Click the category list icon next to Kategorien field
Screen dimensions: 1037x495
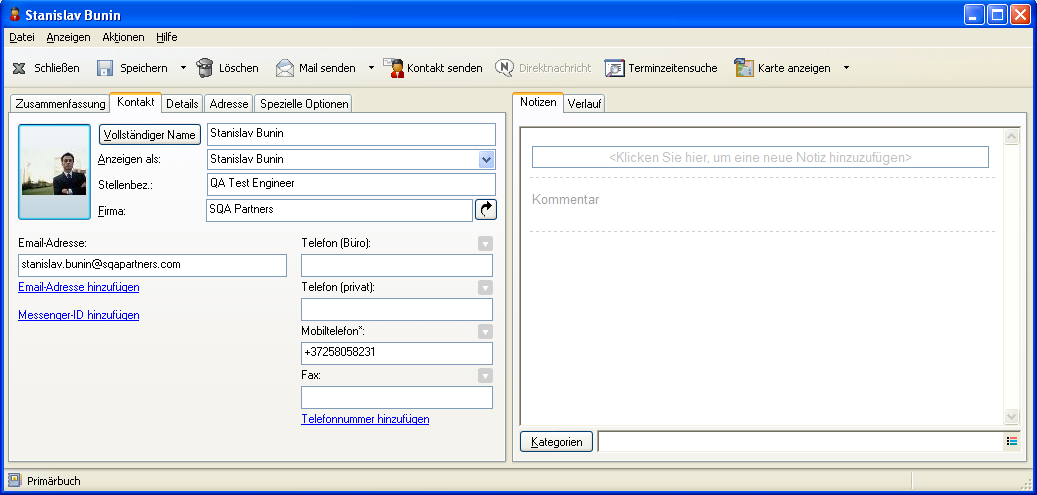click(1011, 441)
